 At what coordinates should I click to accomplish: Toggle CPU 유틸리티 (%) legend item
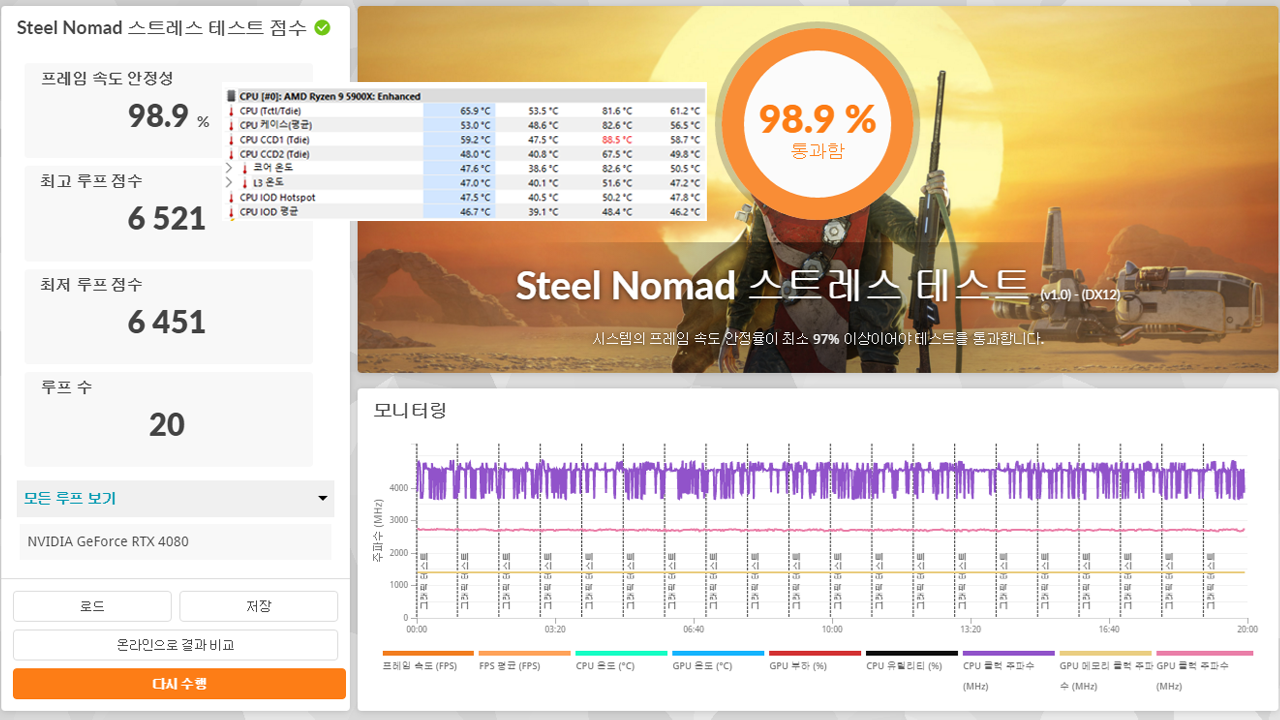(911, 661)
